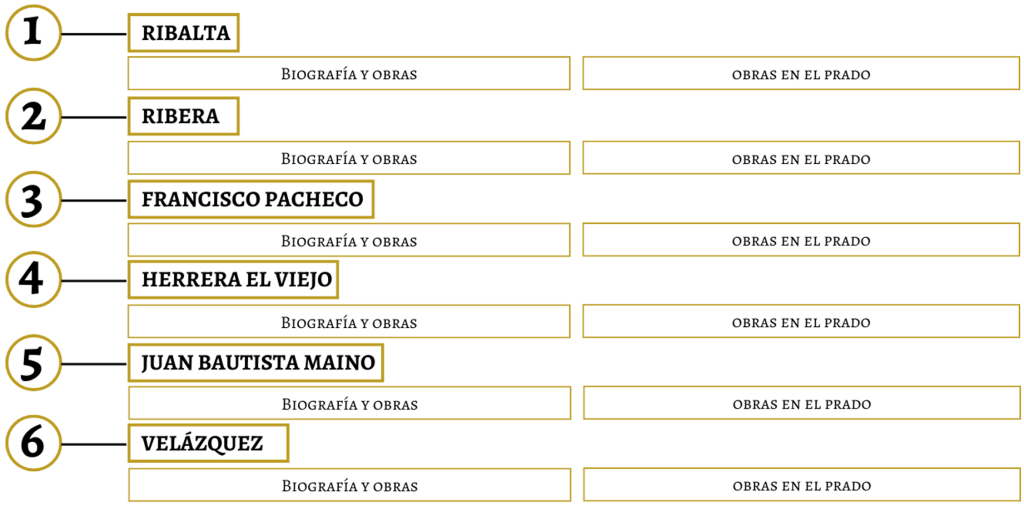Image resolution: width=1024 pixels, height=506 pixels.
Task: Click the number 4 circle icon
Action: pyautogui.click(x=33, y=280)
